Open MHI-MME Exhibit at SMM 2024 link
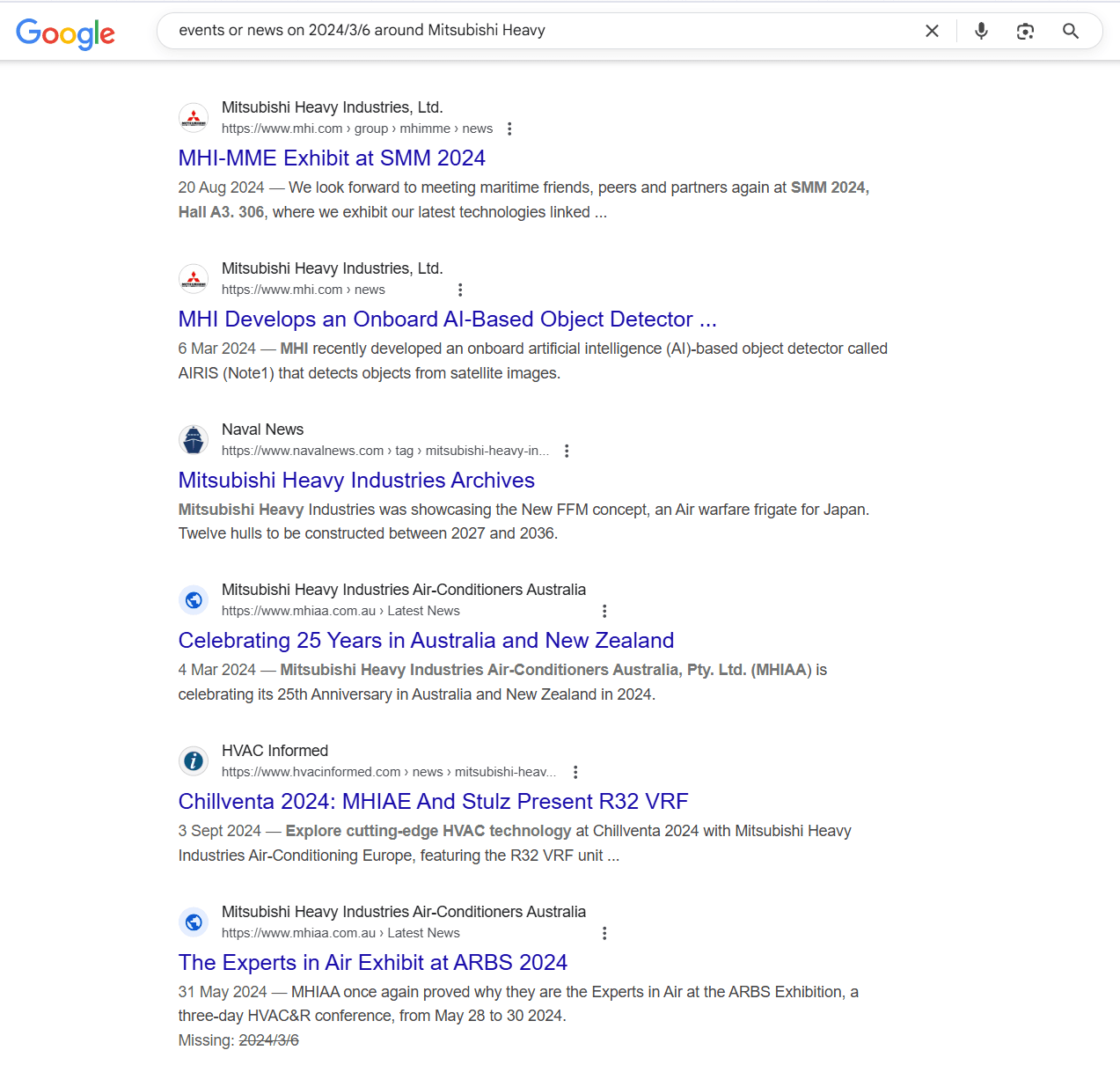This screenshot has width=1120, height=1065. tap(332, 158)
